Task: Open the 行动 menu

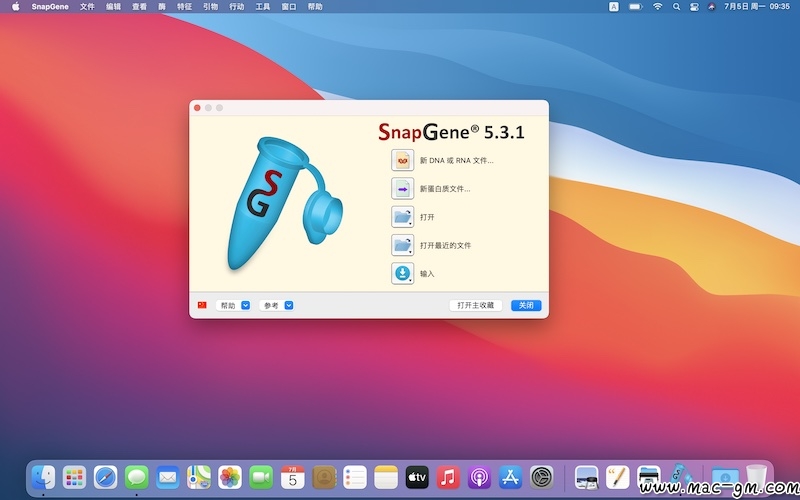Action: click(236, 7)
